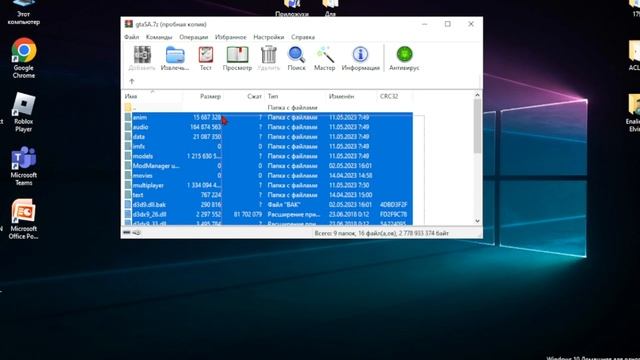Screen dimensions: 640x360
Task: Select the 'models' folder row
Action: (268, 156)
